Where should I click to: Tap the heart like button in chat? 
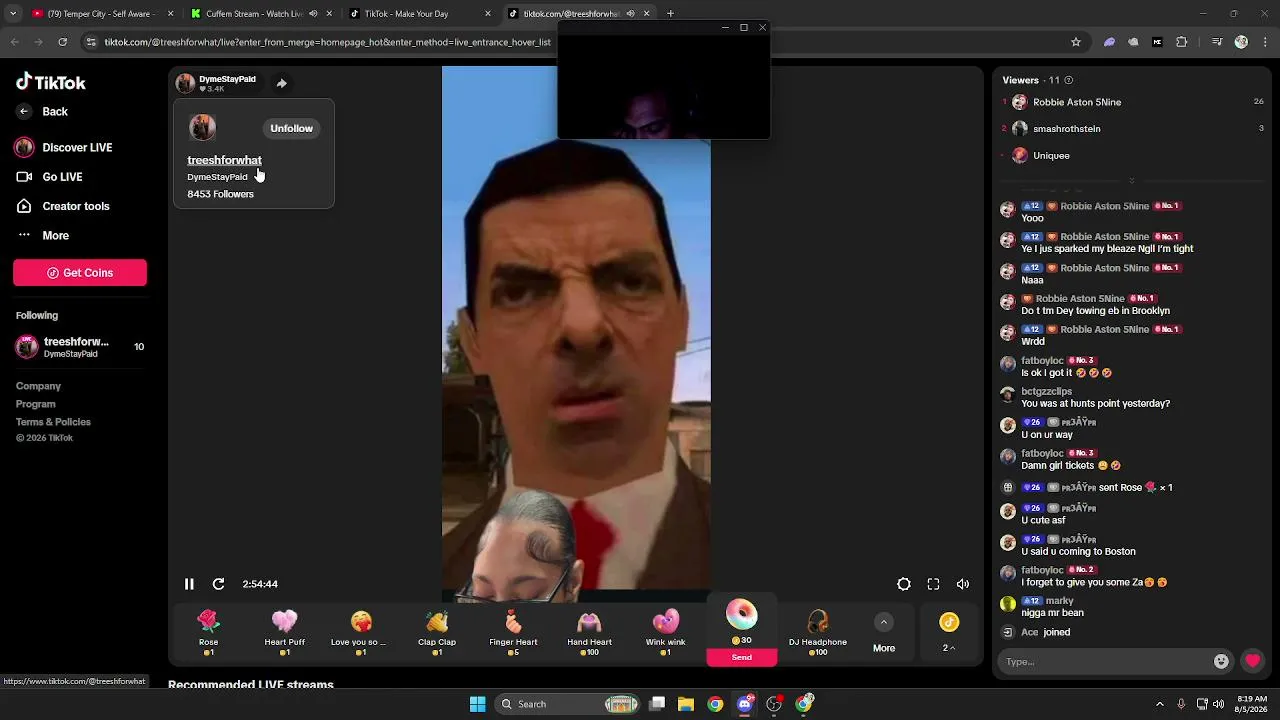click(x=1252, y=661)
